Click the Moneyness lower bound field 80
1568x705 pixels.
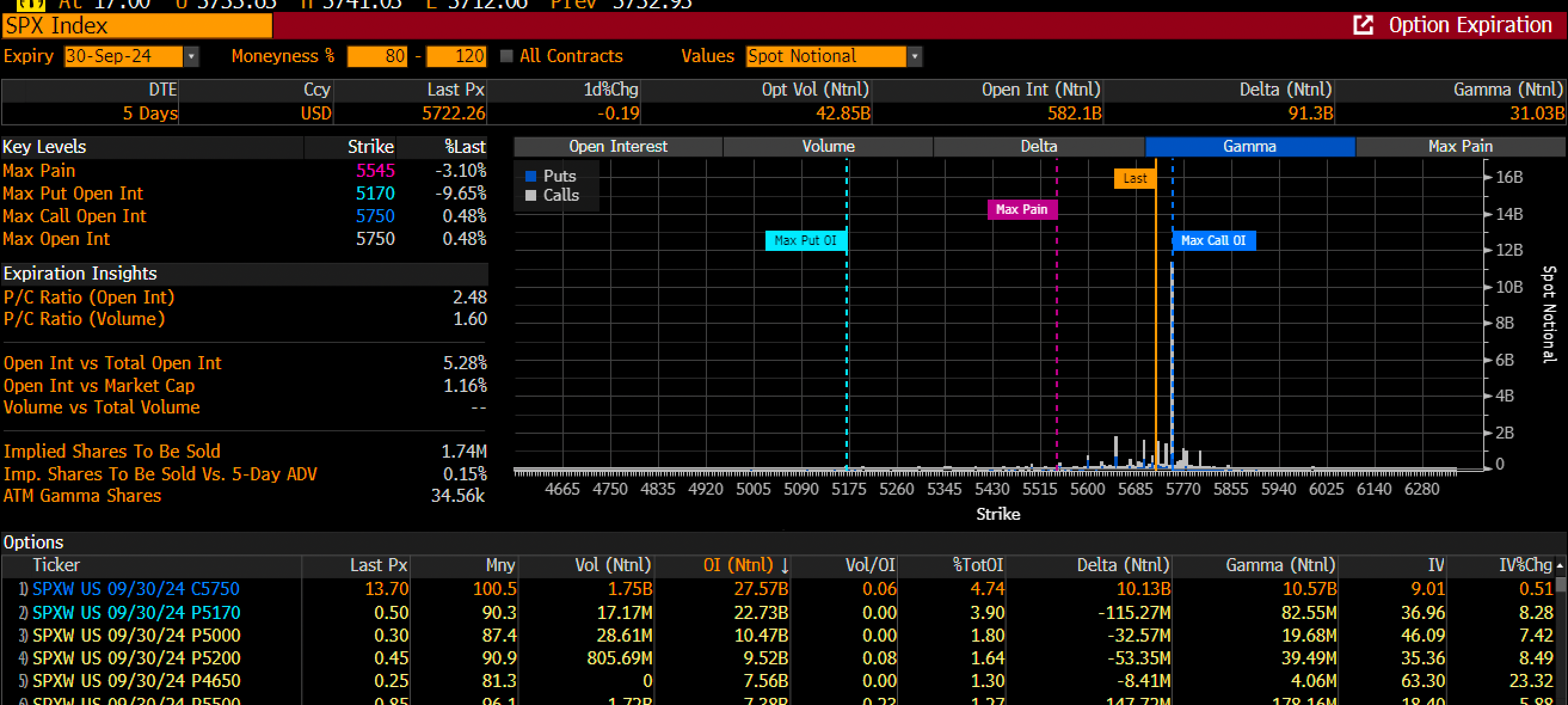(x=377, y=57)
